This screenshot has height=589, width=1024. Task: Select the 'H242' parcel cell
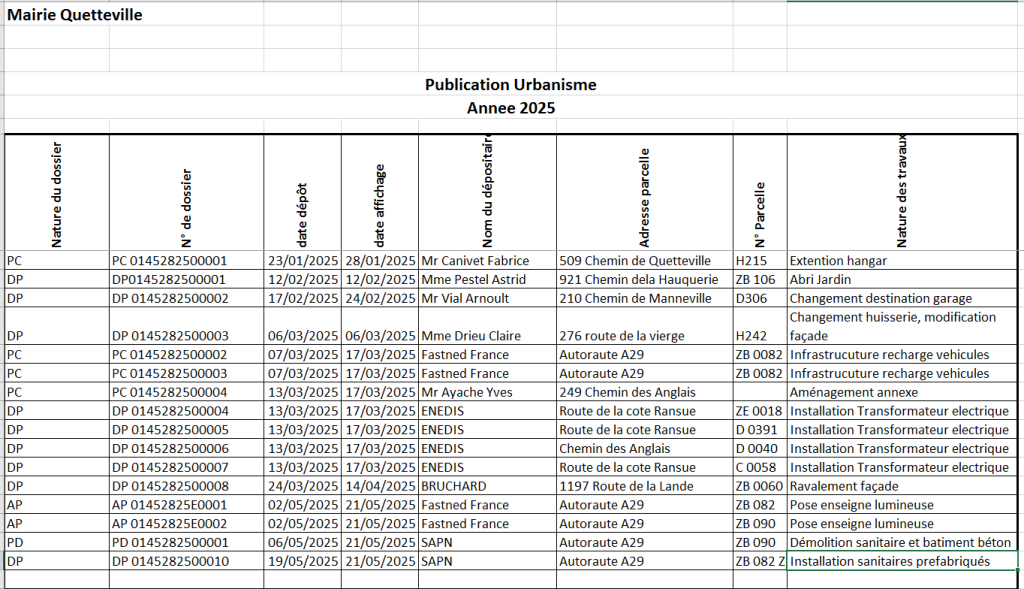point(760,326)
